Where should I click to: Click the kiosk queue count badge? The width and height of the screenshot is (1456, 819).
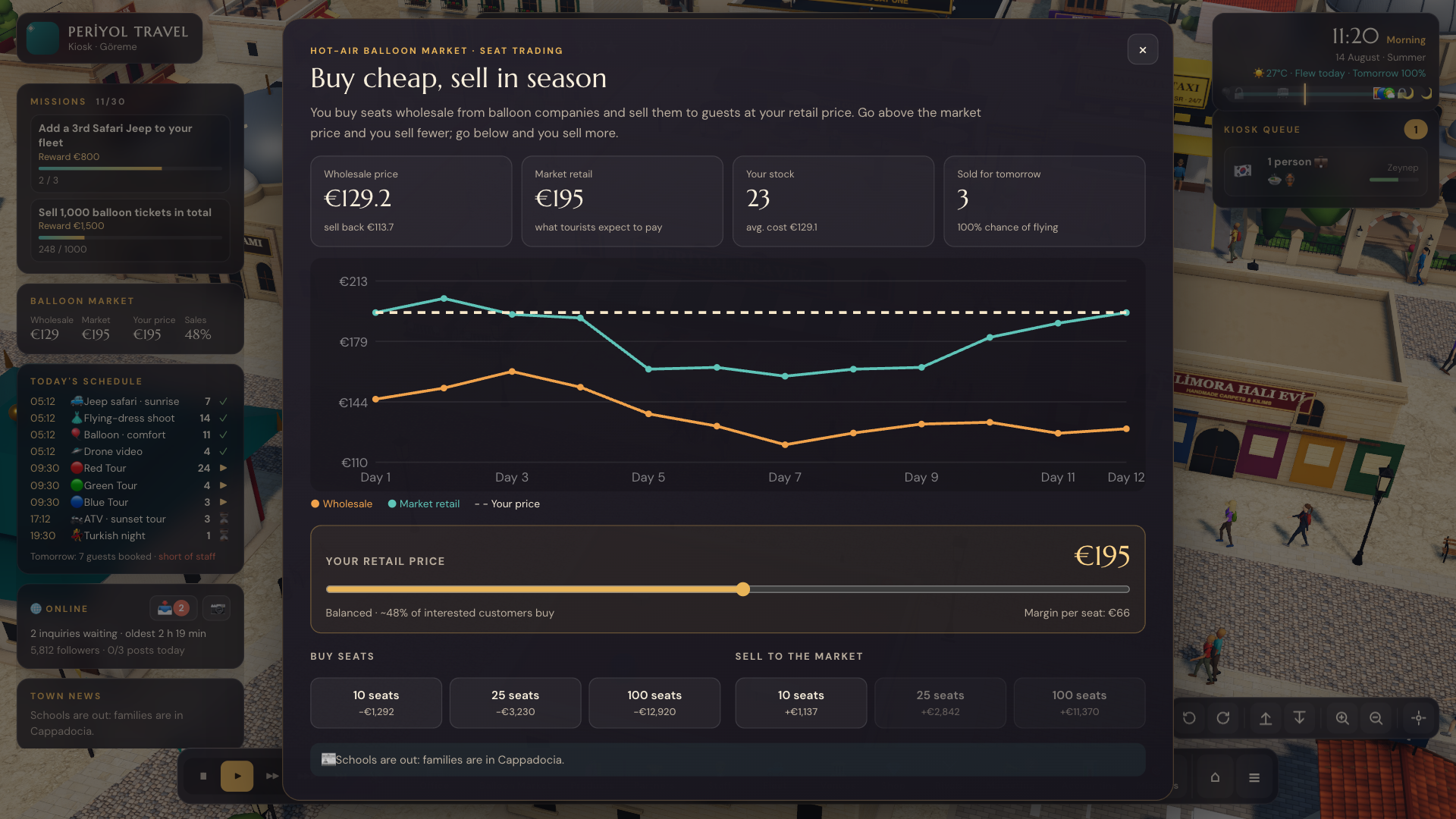(1415, 130)
